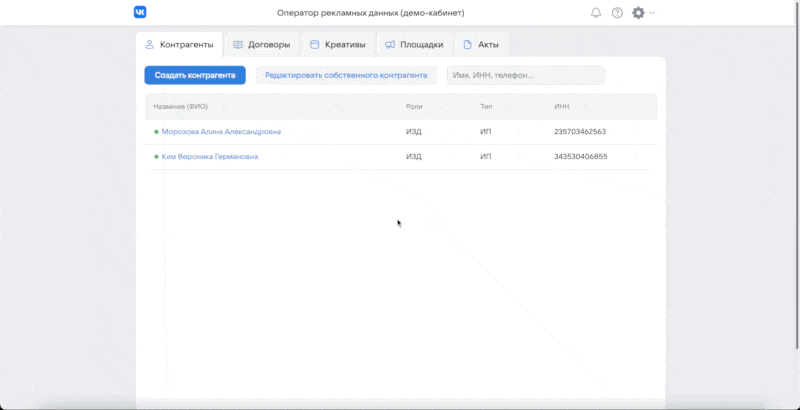The image size is (800, 410).
Task: Click the Роли column header
Action: [x=414, y=107]
